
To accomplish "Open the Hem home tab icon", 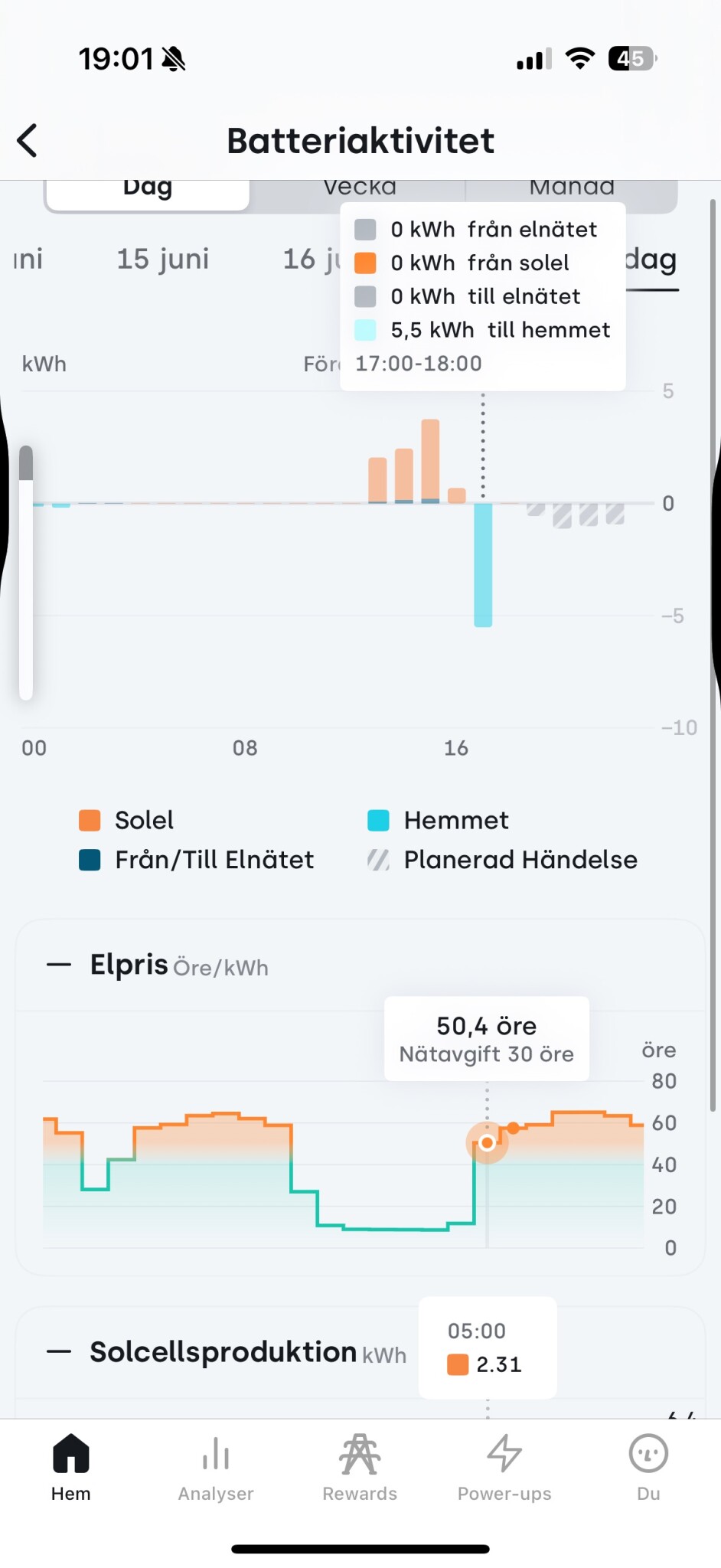I will (x=71, y=1453).
